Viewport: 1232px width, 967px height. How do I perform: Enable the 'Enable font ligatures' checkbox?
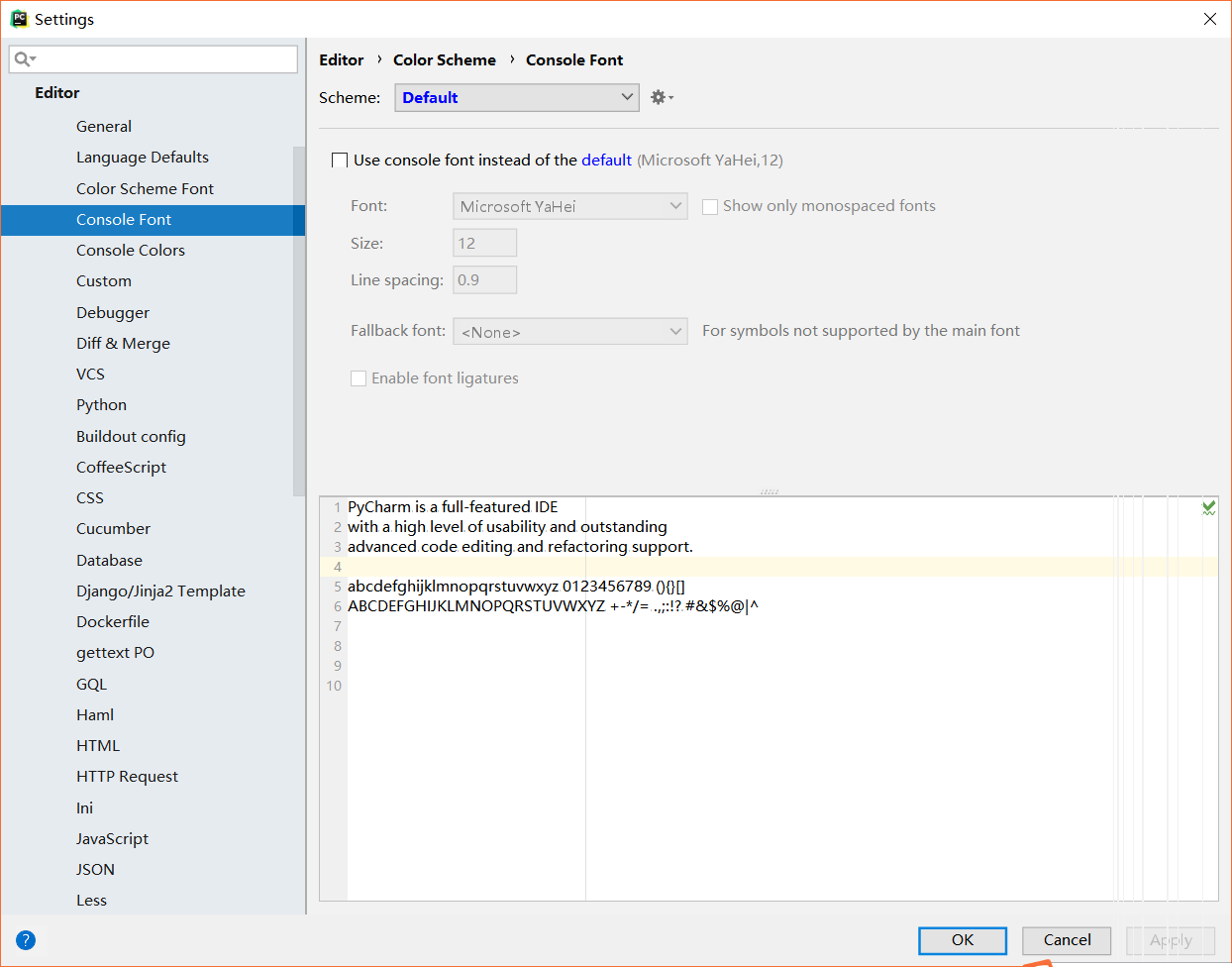tap(359, 378)
